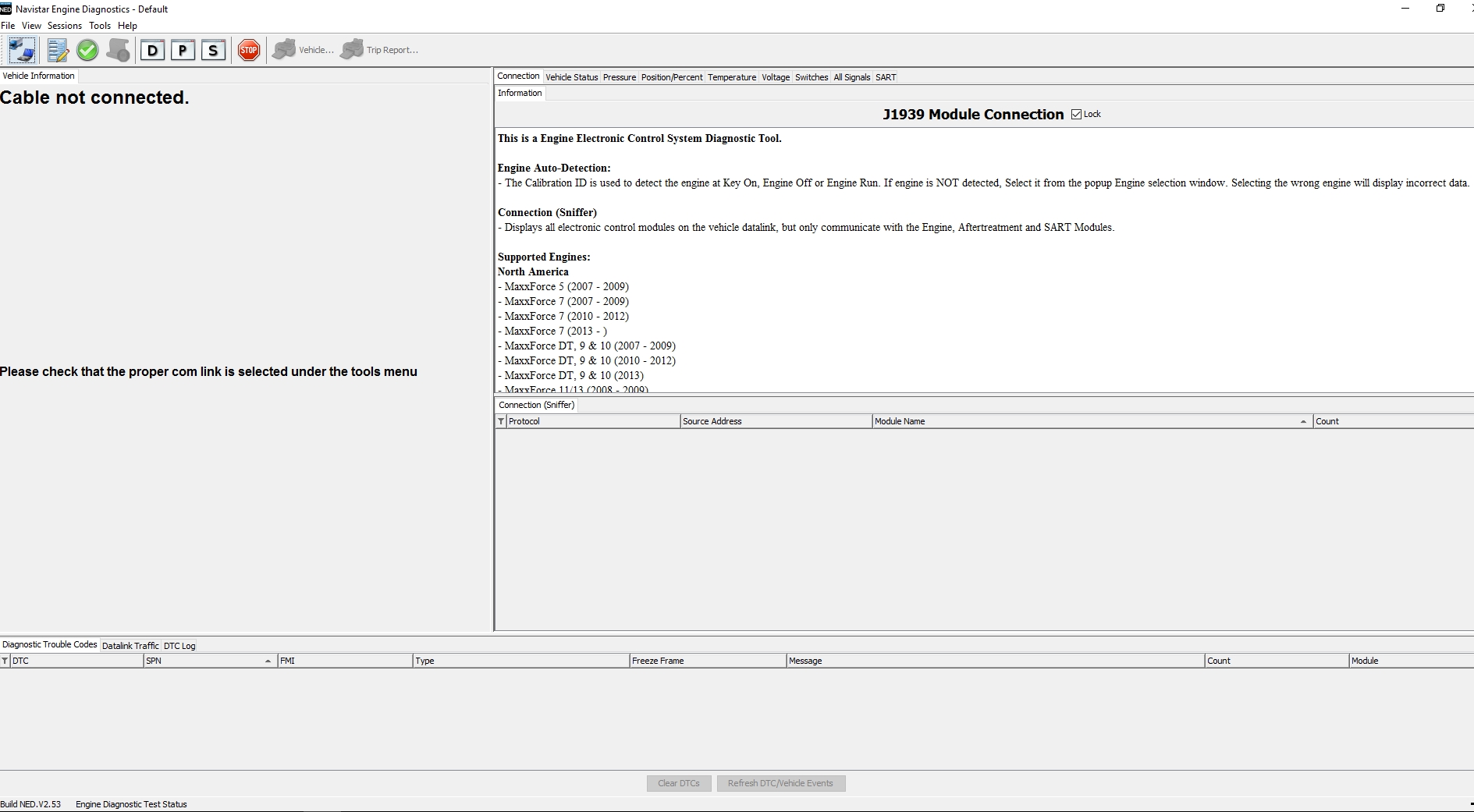Viewport: 1474px width, 812px height.
Task: Open the session notes editor icon
Action: (x=57, y=49)
